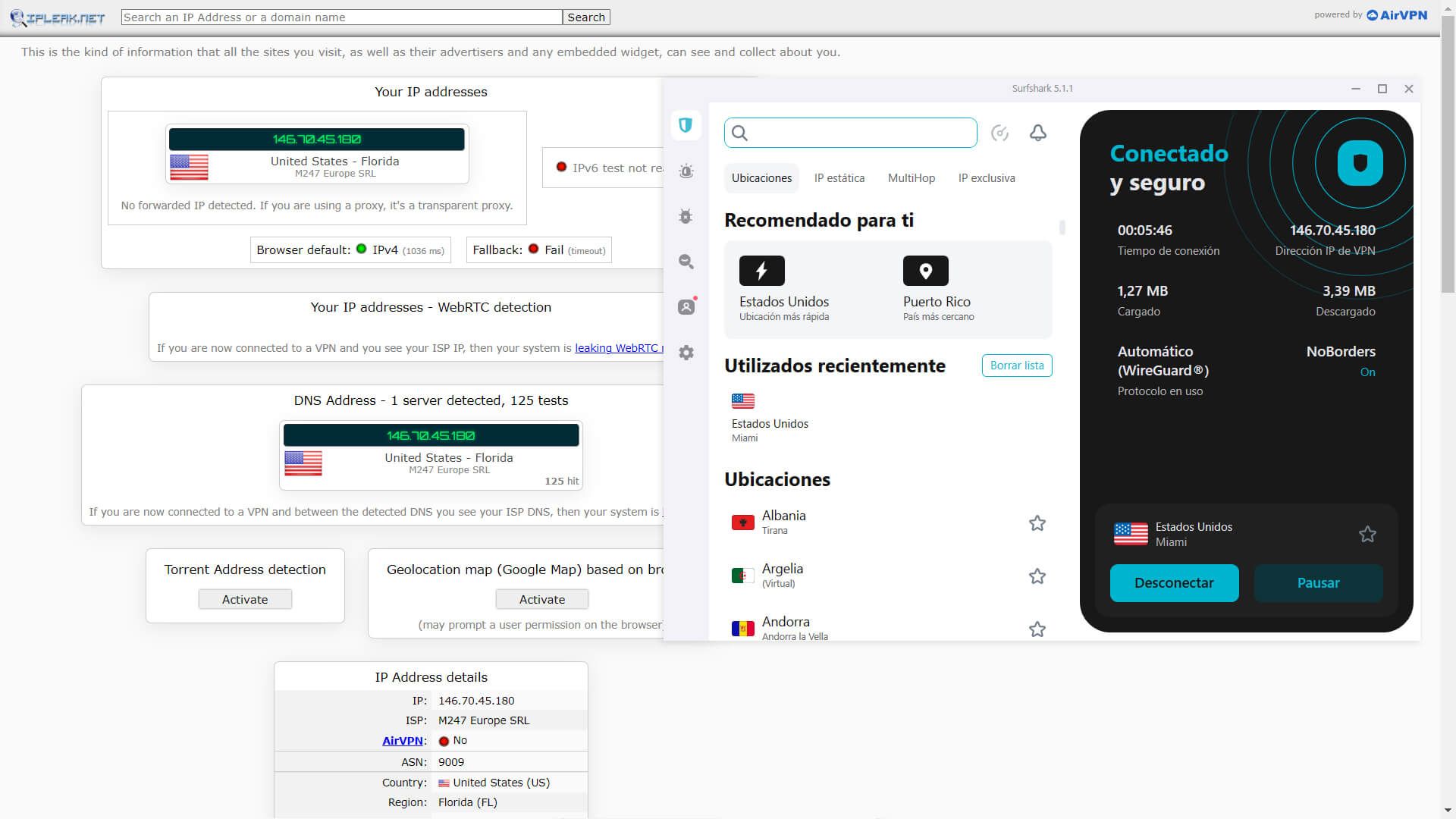Image resolution: width=1456 pixels, height=819 pixels.
Task: Click the IP address search field on IPLeak
Action: point(342,17)
